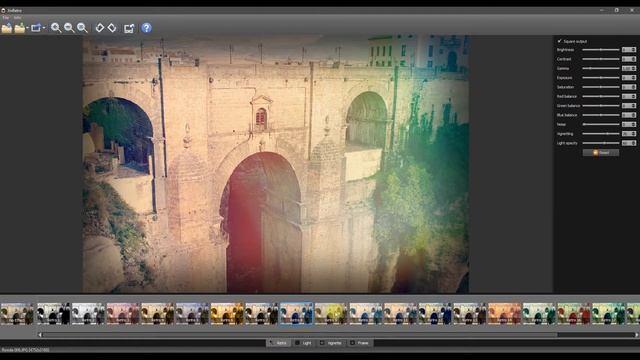Select the first retro filter thumbnail
The image size is (640, 360).
point(18,313)
